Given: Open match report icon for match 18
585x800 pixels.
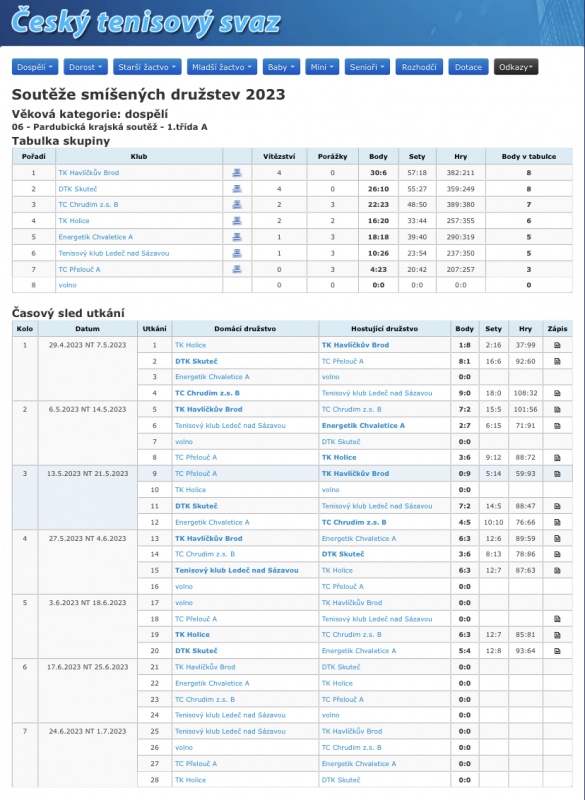Looking at the screenshot, I should (557, 619).
